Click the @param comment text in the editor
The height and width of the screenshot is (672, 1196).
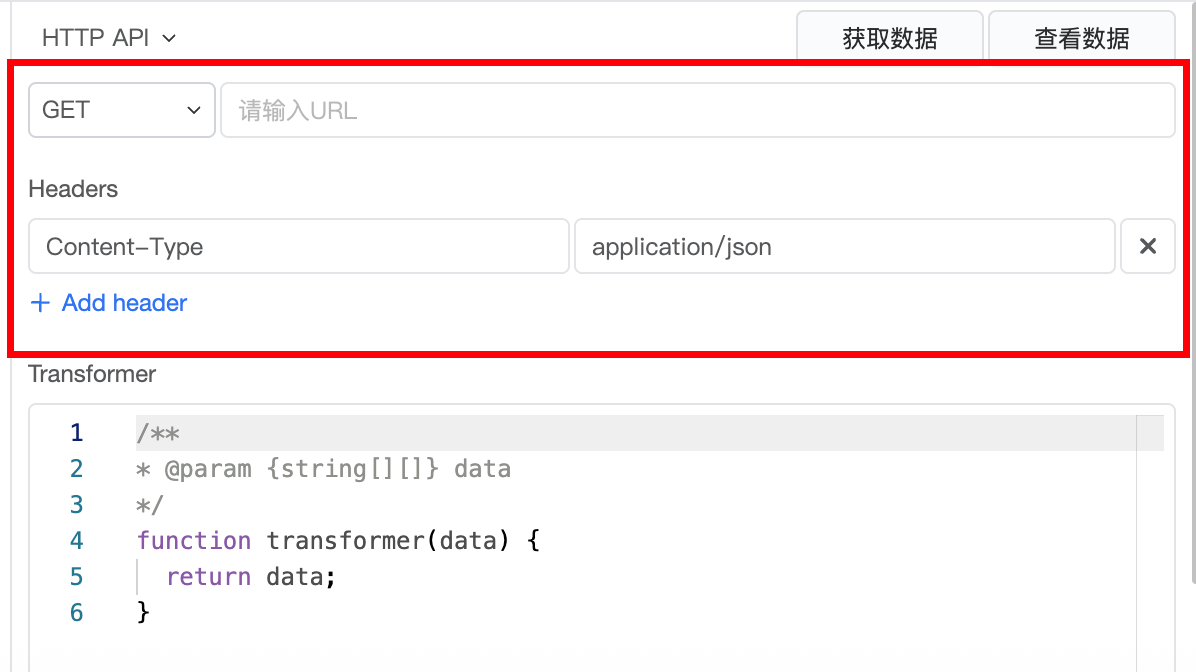[208, 469]
